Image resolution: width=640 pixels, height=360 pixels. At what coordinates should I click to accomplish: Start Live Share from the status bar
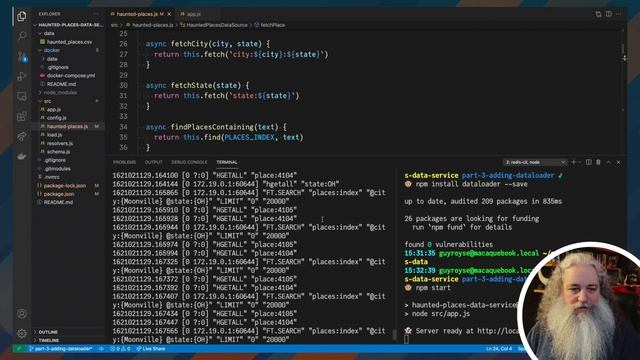click(x=151, y=349)
